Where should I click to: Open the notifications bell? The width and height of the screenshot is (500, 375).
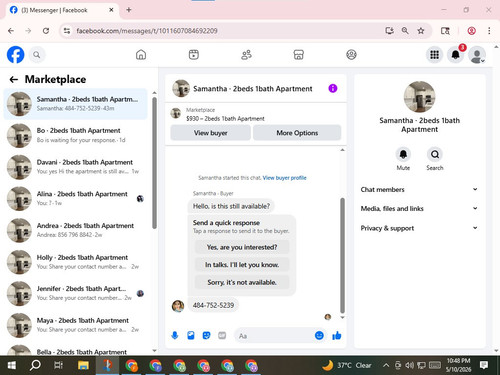pyautogui.click(x=456, y=55)
